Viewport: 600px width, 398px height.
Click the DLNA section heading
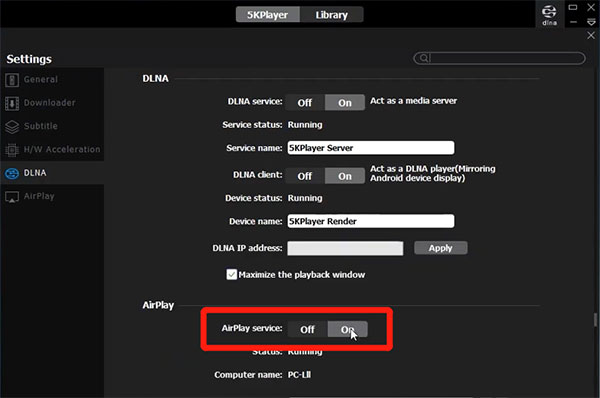(x=155, y=78)
